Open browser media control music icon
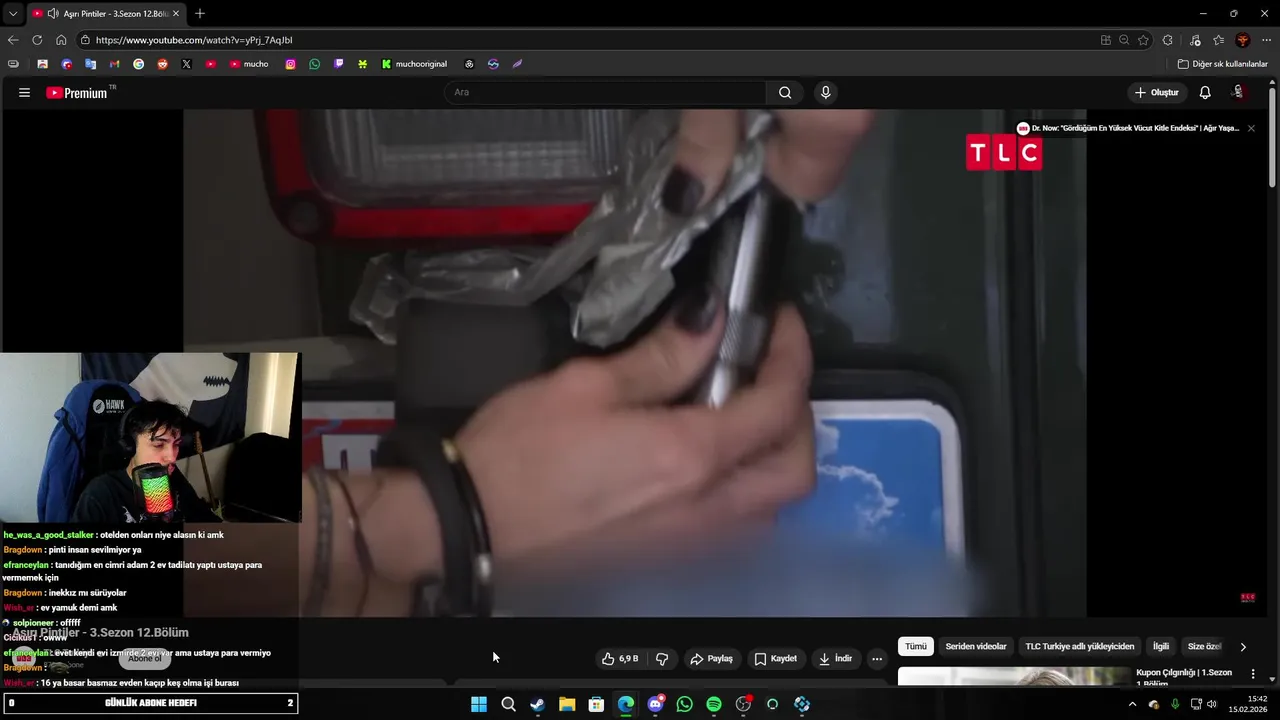 click(x=1195, y=40)
